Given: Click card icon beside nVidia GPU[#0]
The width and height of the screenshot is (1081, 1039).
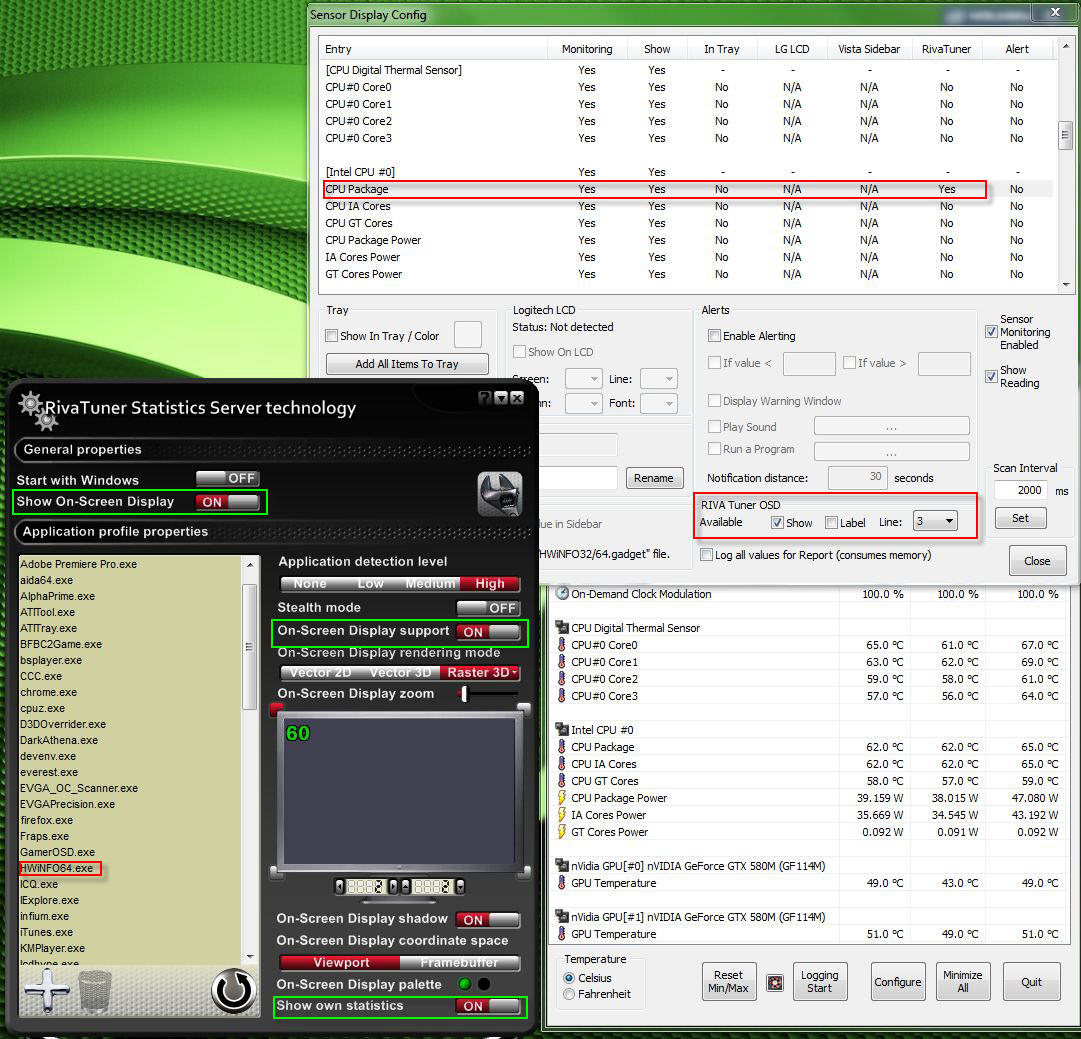Looking at the screenshot, I should click(562, 866).
